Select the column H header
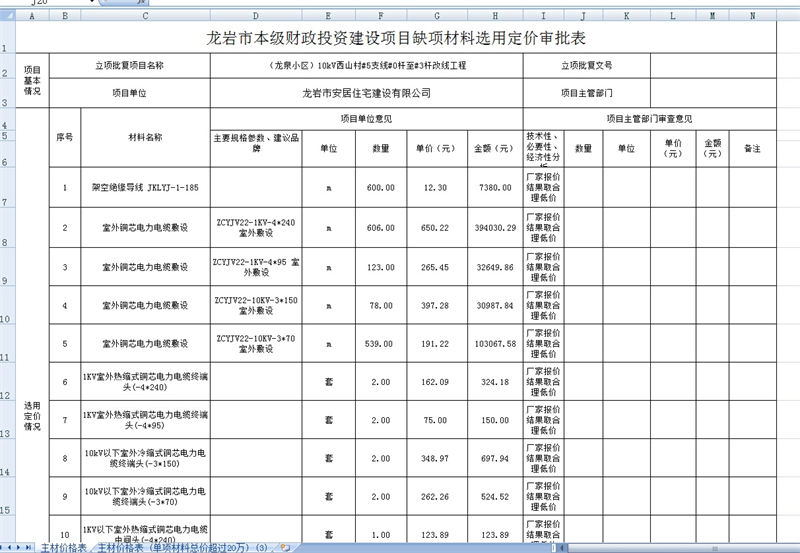The image size is (800, 553). click(x=495, y=16)
